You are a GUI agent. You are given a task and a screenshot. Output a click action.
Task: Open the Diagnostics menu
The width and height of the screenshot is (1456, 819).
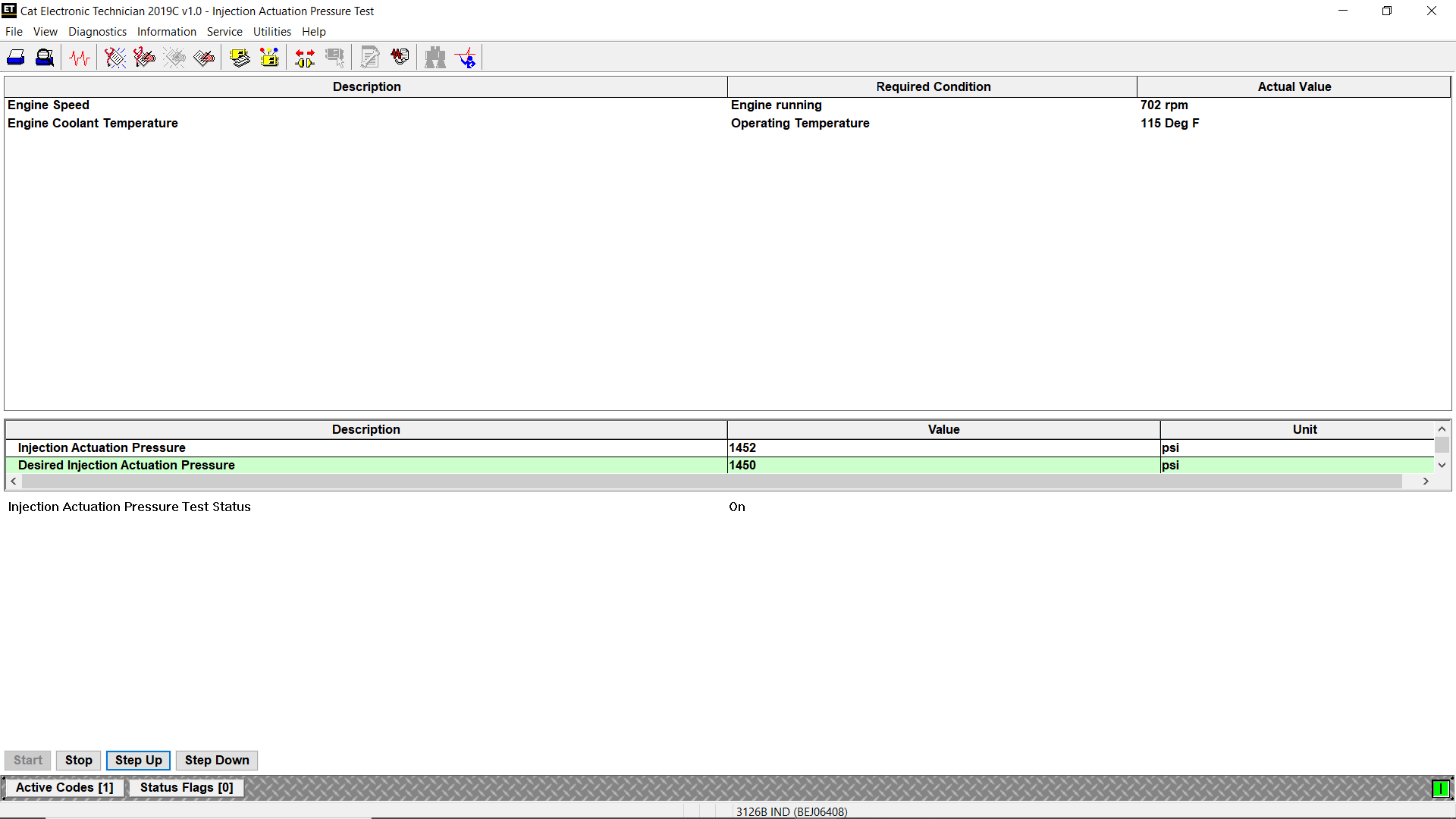click(x=97, y=32)
